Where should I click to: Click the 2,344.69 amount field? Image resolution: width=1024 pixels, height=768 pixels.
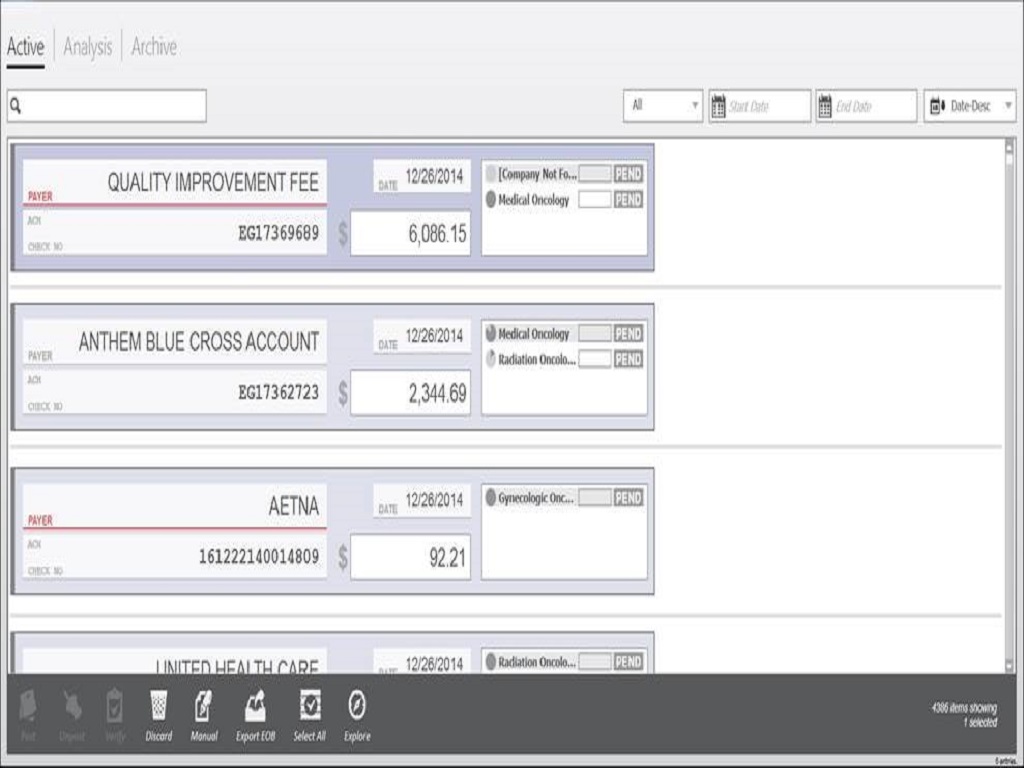tap(410, 393)
